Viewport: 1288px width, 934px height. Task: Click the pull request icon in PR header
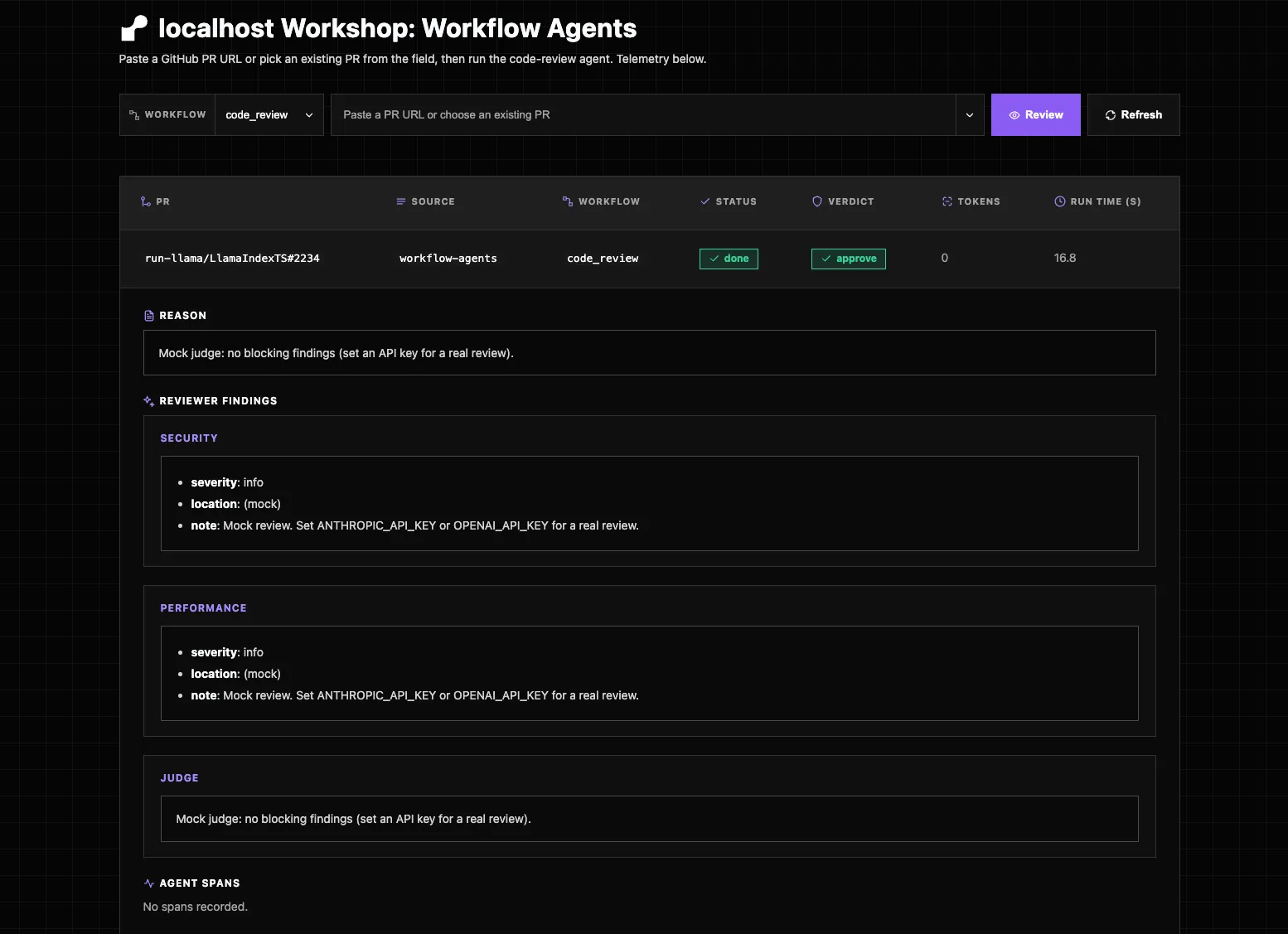coord(146,201)
